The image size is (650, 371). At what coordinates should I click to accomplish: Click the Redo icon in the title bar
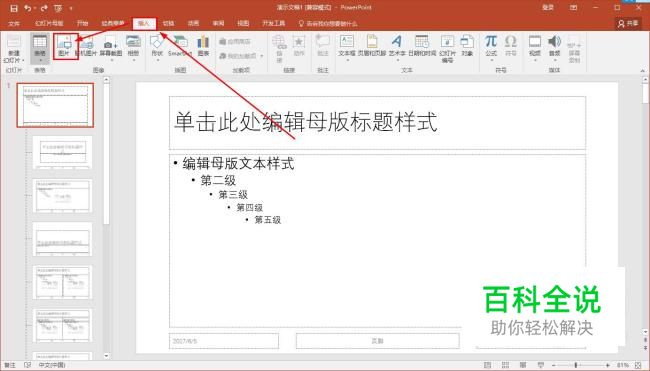coord(44,8)
